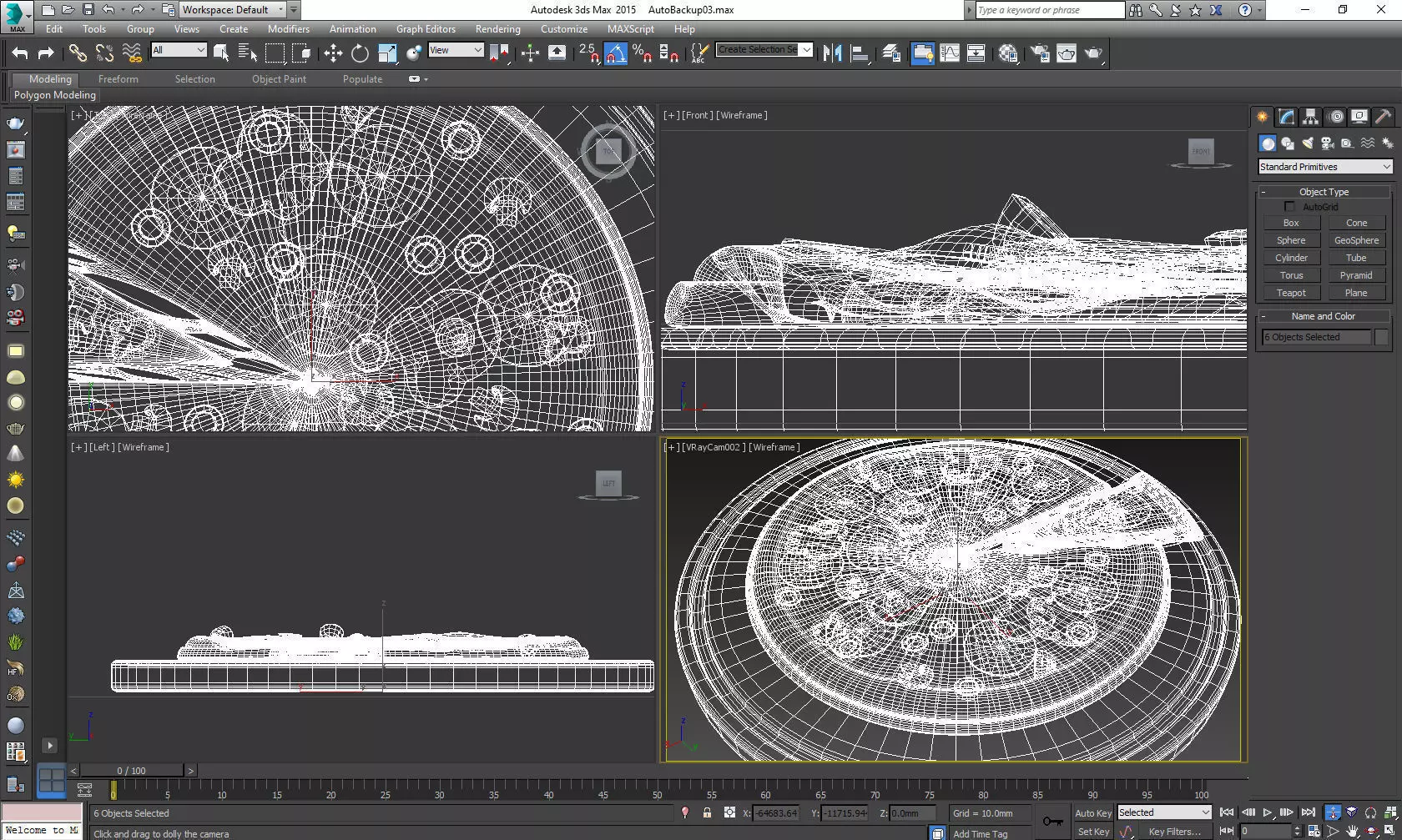This screenshot has width=1402, height=840.
Task: Open the Rendering menu
Action: (x=497, y=28)
